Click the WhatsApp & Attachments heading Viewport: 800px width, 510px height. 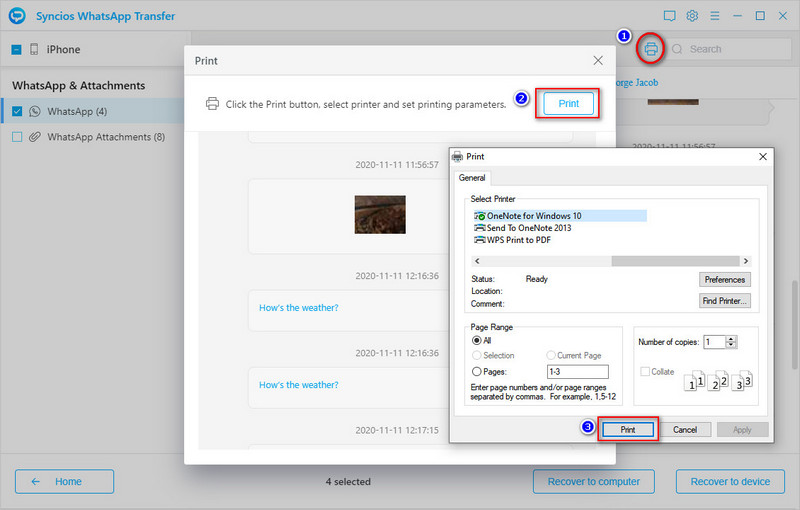click(x=79, y=85)
